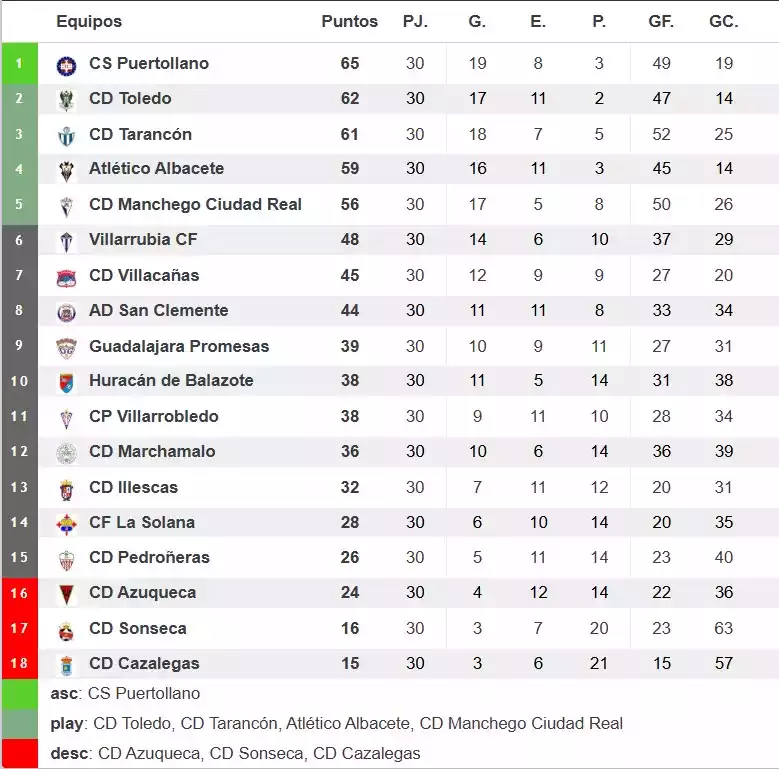Click the Atlético Albacete club badge

66,170
